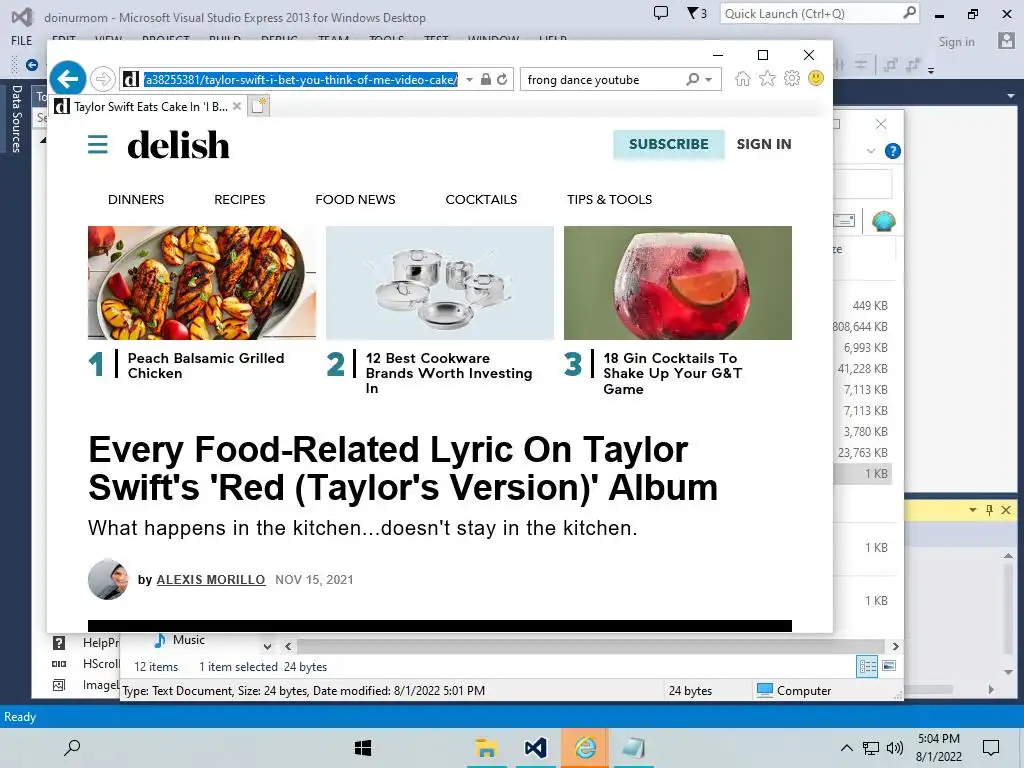Click the blue help question mark icon
This screenshot has width=1024, height=768.
coord(893,151)
